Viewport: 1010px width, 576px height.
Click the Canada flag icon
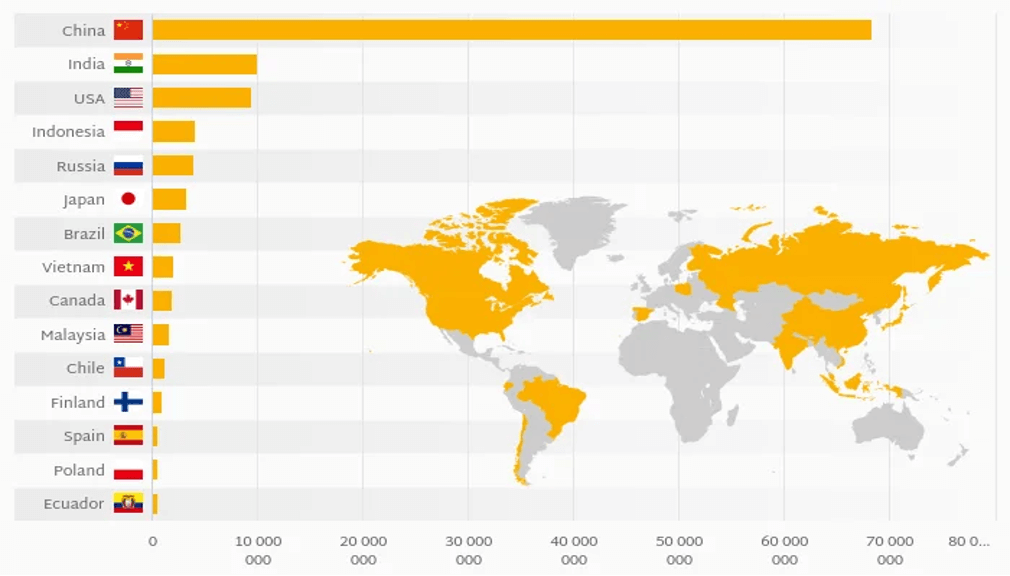128,300
